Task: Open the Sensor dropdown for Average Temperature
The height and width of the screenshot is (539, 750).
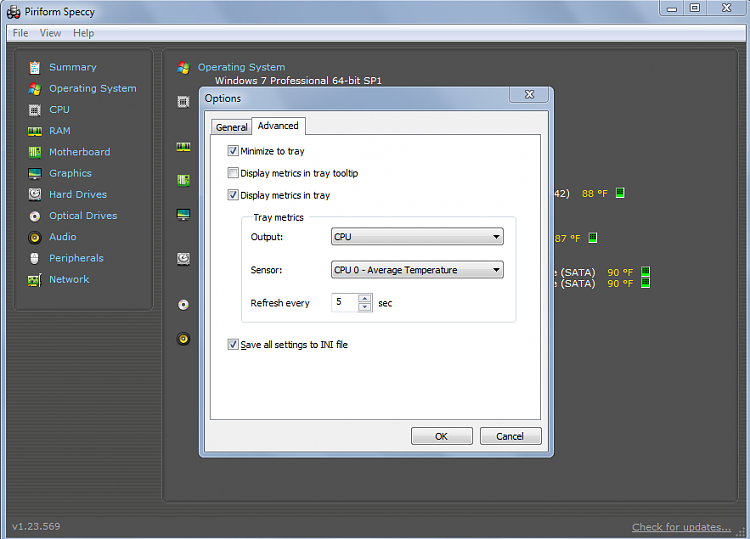Action: 417,270
